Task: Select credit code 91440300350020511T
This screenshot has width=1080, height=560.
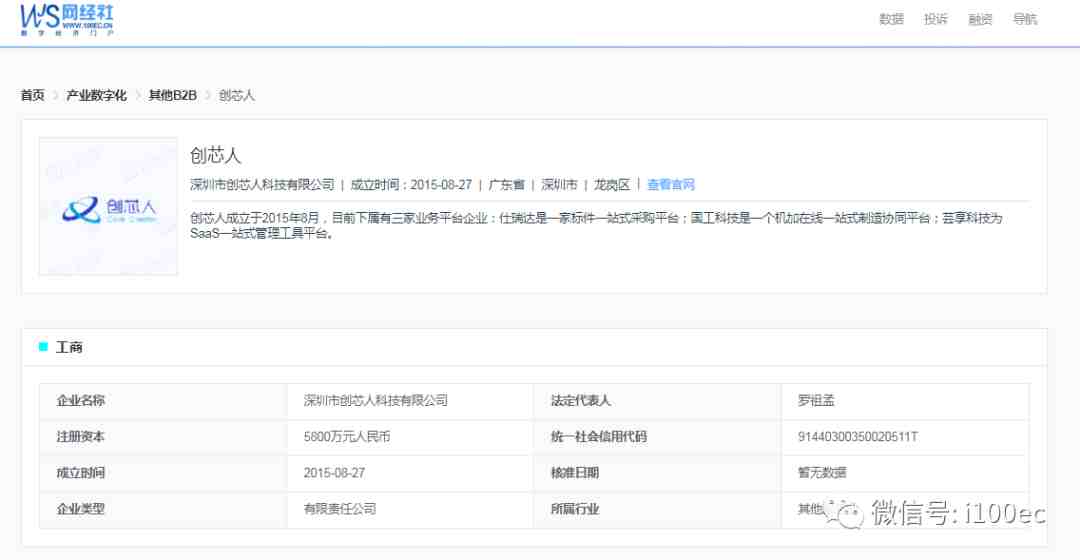Action: pos(858,437)
